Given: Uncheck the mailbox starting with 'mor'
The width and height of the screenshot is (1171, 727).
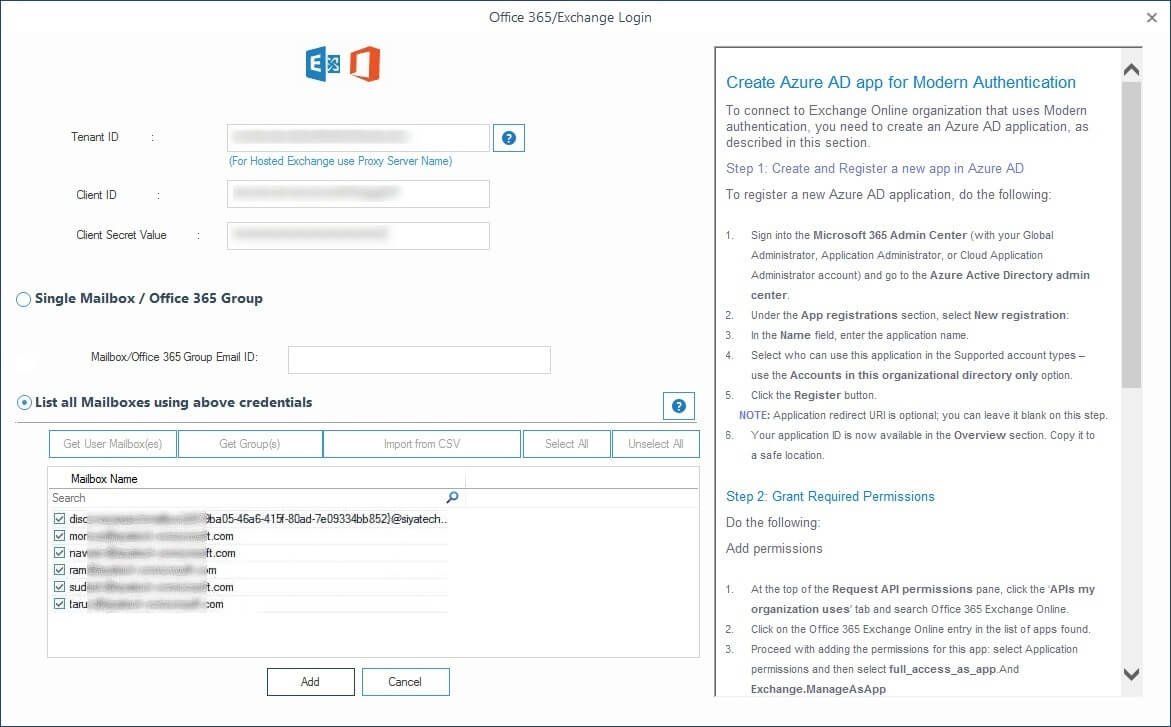Looking at the screenshot, I should (60, 536).
